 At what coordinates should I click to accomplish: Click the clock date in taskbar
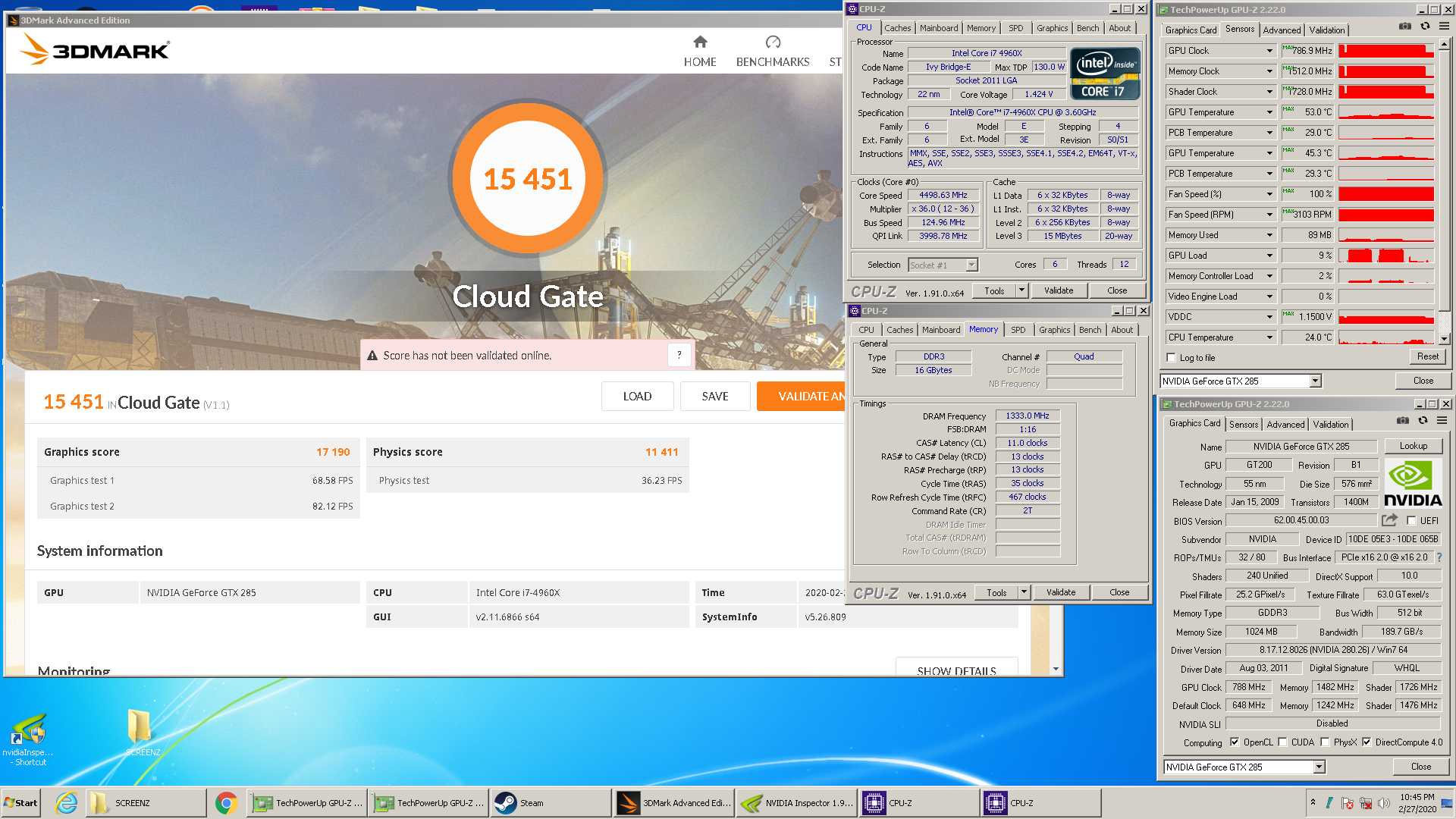coord(1417,809)
